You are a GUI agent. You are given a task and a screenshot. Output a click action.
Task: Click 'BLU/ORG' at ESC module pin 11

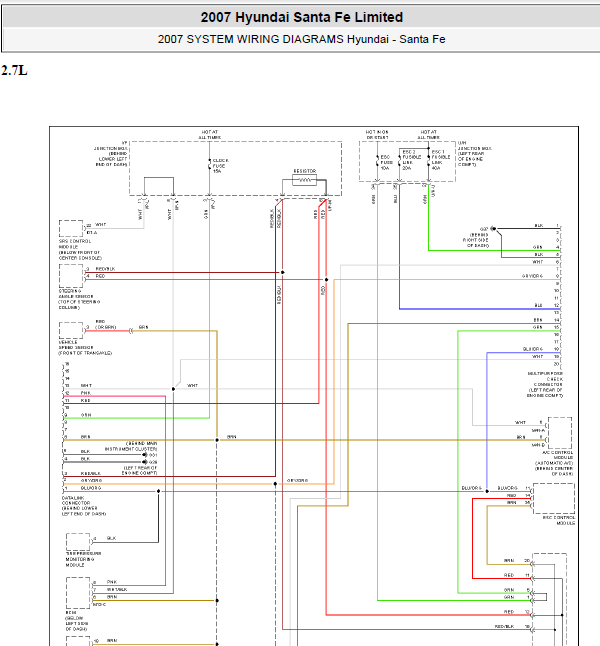point(507,488)
